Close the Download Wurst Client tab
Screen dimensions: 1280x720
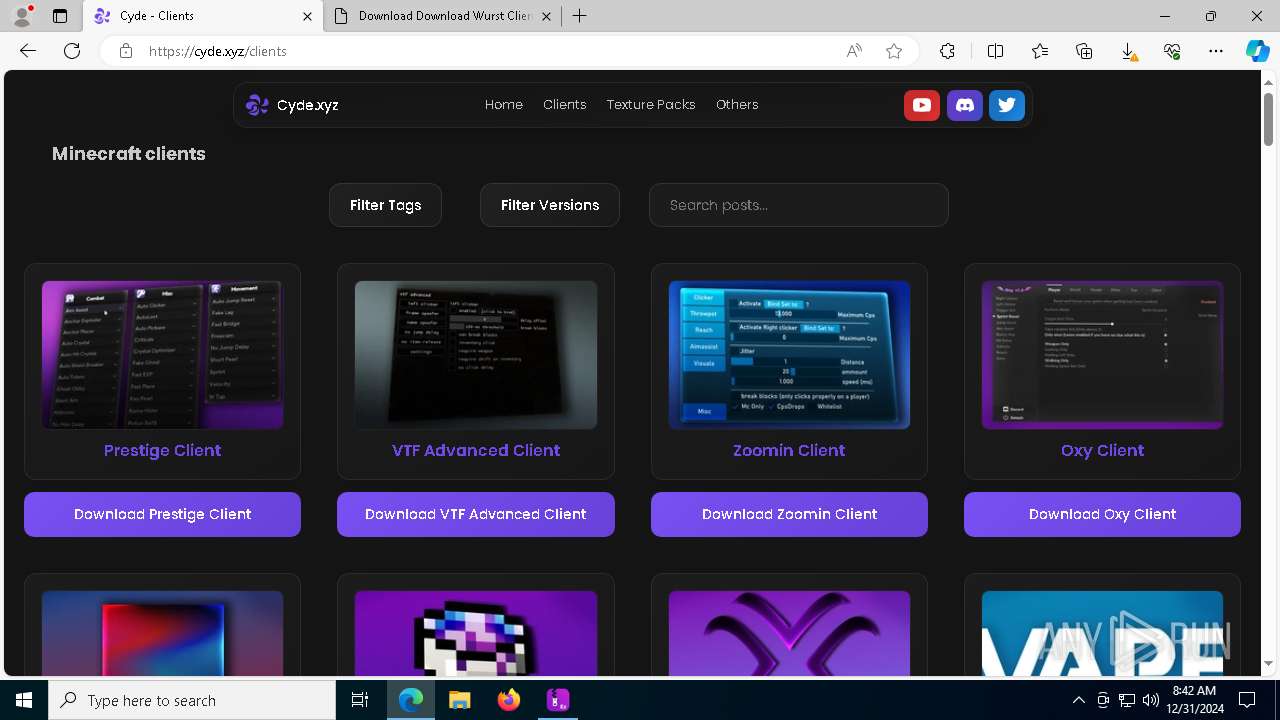pyautogui.click(x=546, y=16)
